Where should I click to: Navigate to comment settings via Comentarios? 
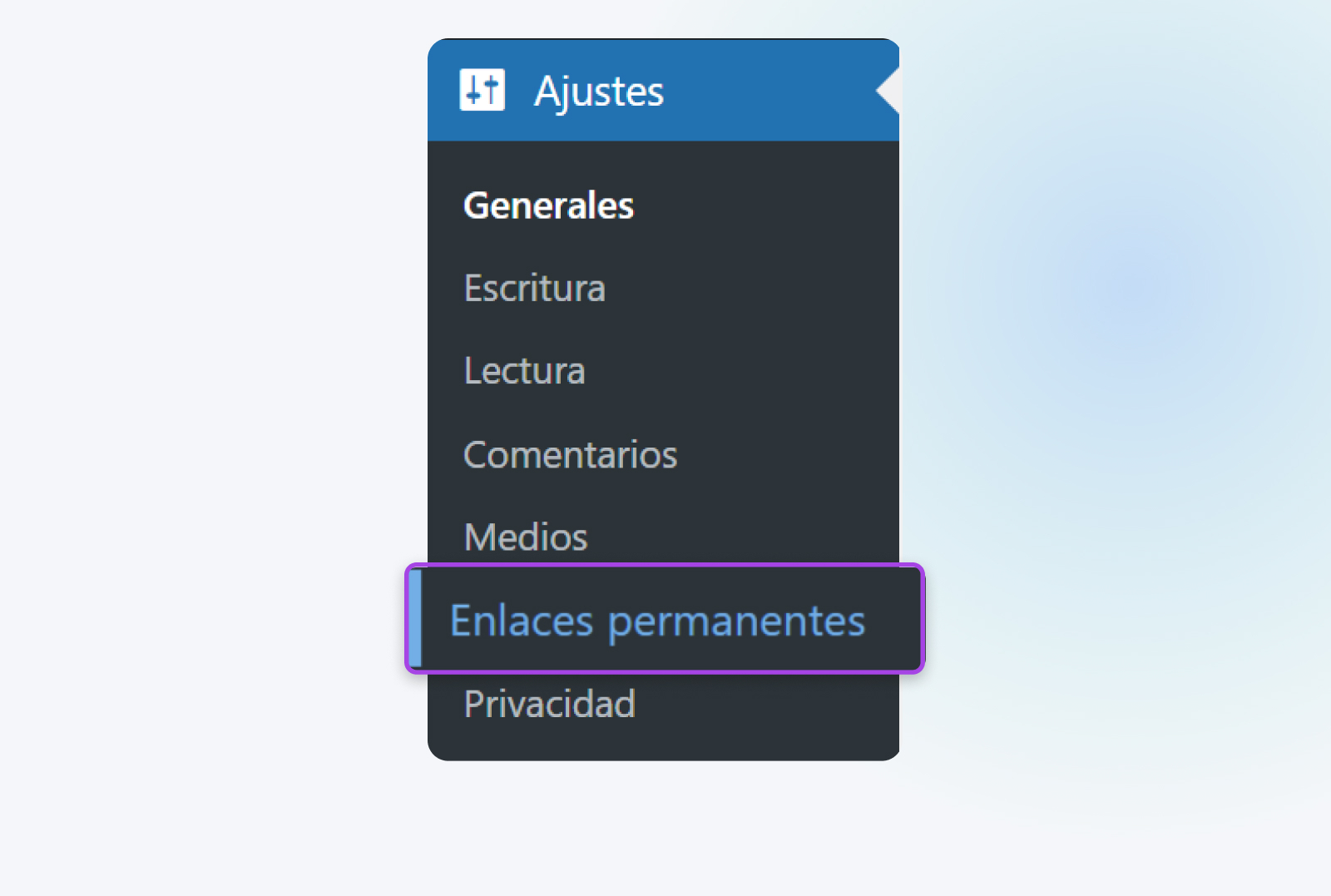pos(570,455)
